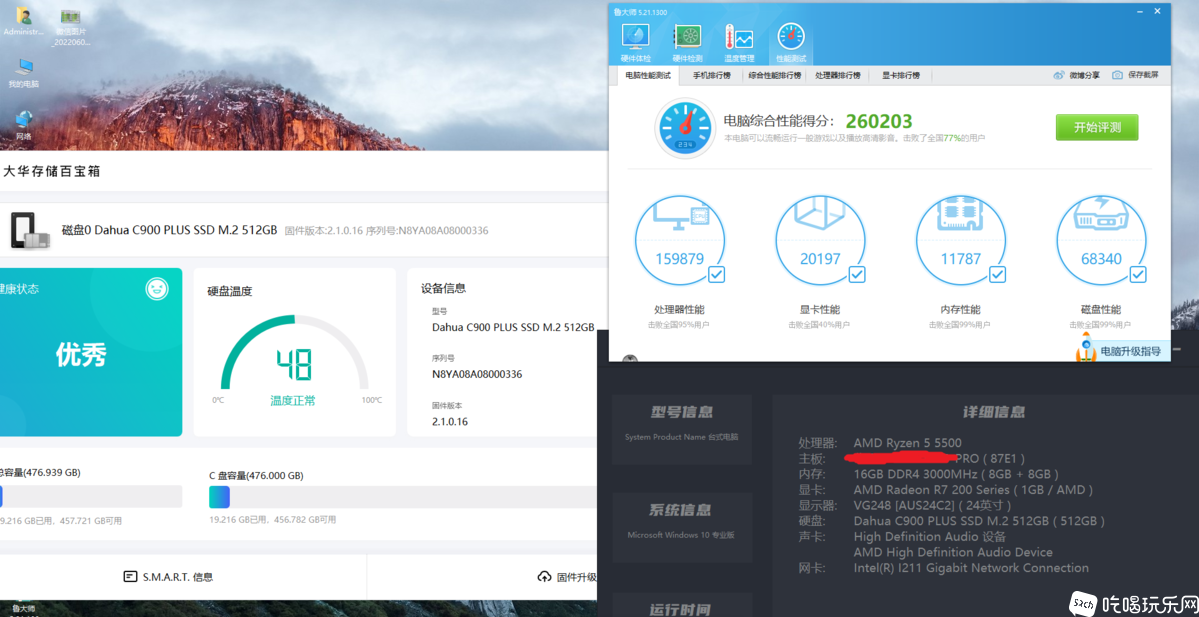Click AMD Radeon R7 200 Series text
Image resolution: width=1199 pixels, height=617 pixels.
point(973,489)
